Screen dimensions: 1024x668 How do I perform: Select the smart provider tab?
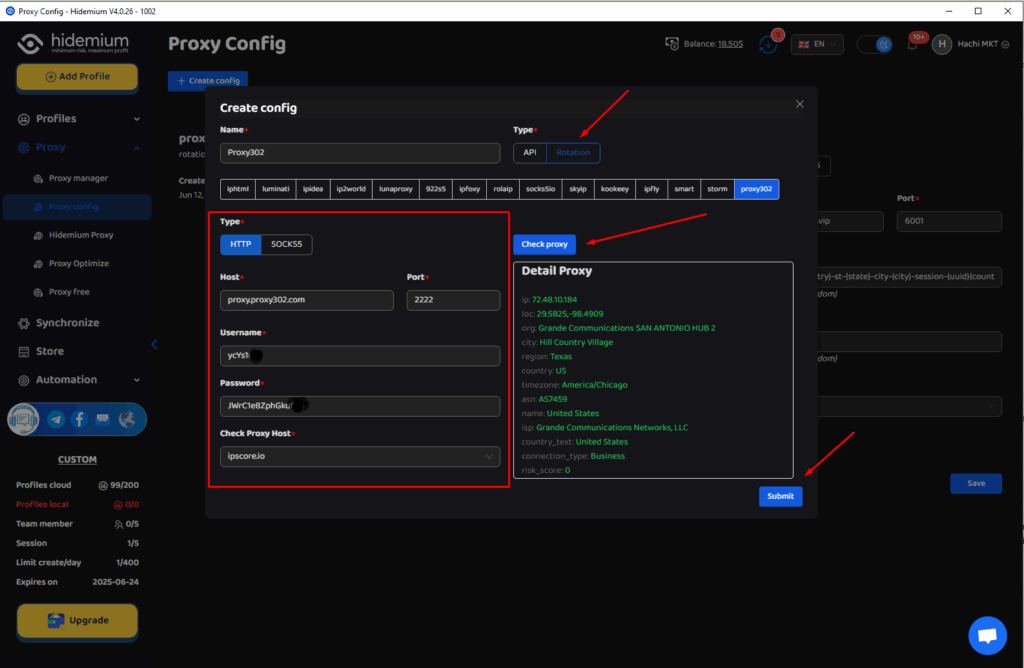pyautogui.click(x=684, y=189)
